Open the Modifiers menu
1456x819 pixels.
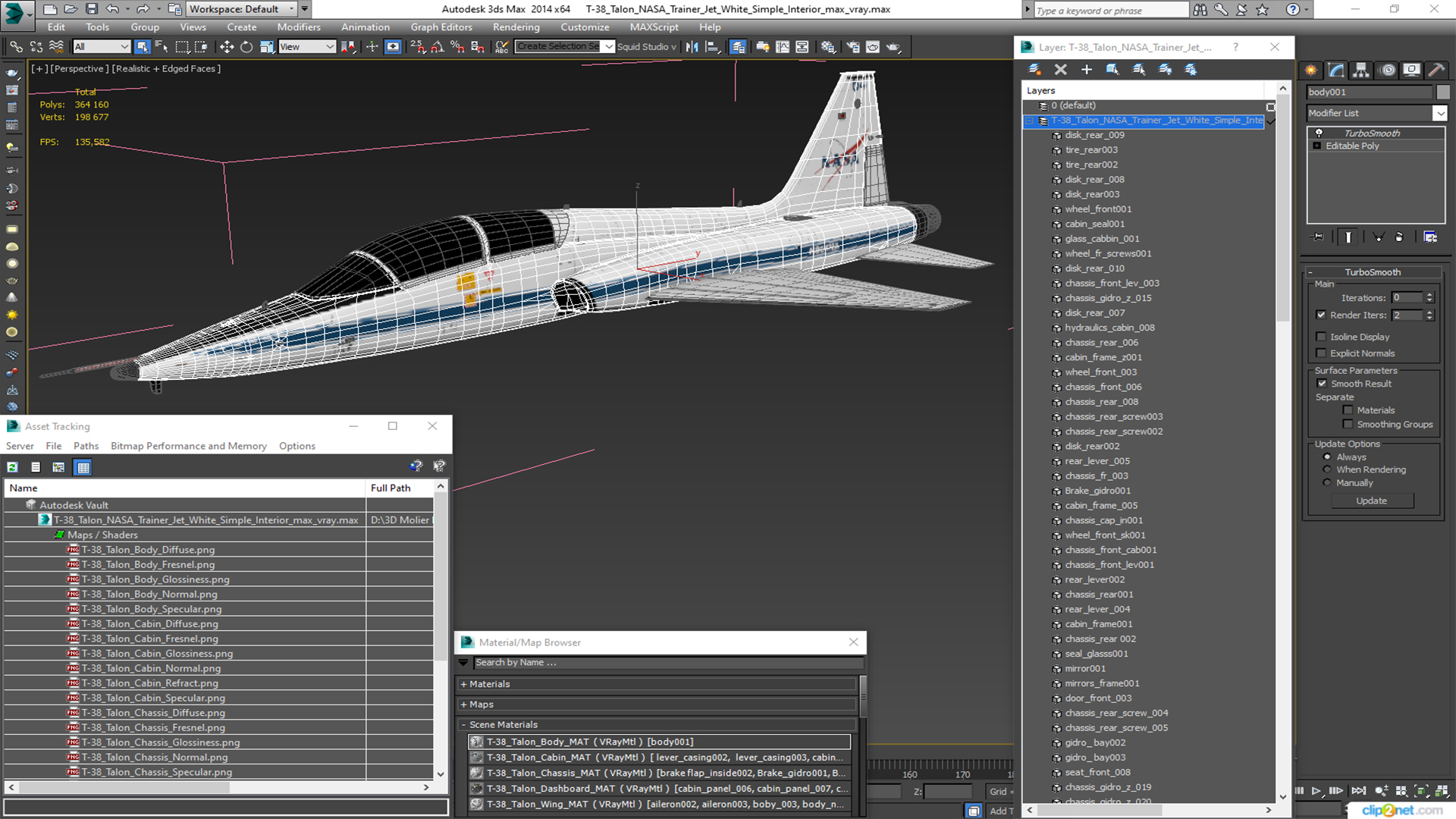tap(299, 27)
